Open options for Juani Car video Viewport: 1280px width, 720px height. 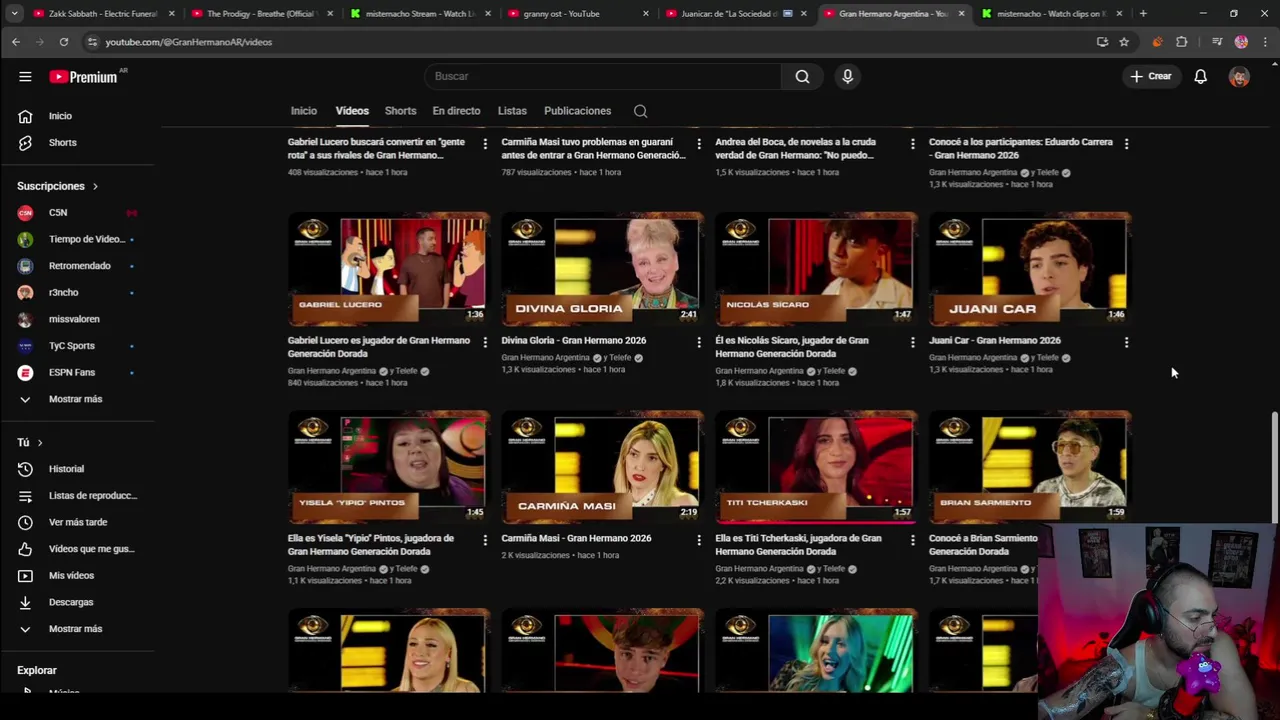point(1126,342)
